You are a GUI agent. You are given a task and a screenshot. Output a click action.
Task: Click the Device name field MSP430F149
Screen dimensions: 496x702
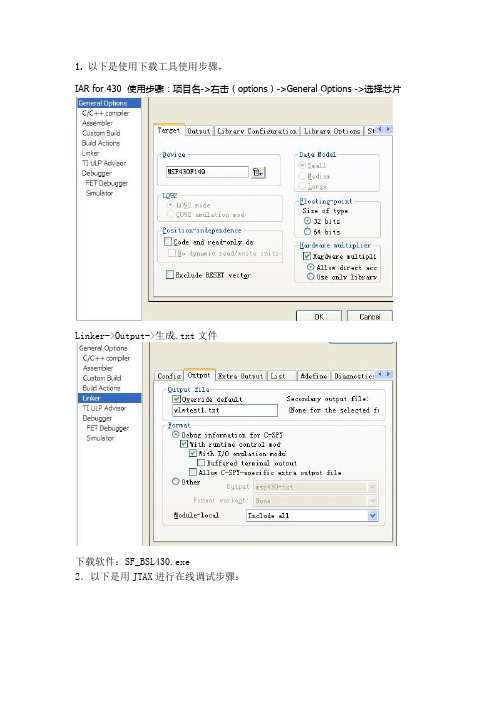tap(207, 172)
